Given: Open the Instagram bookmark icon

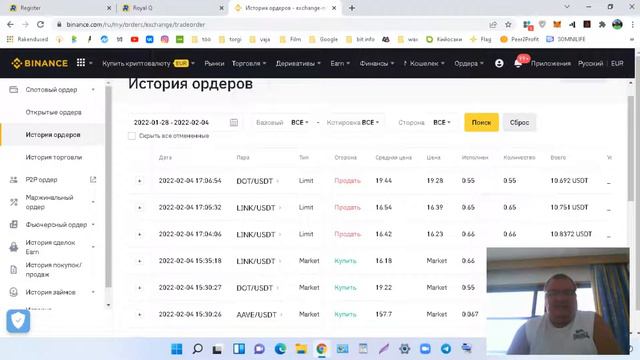Looking at the screenshot, I should point(164,39).
